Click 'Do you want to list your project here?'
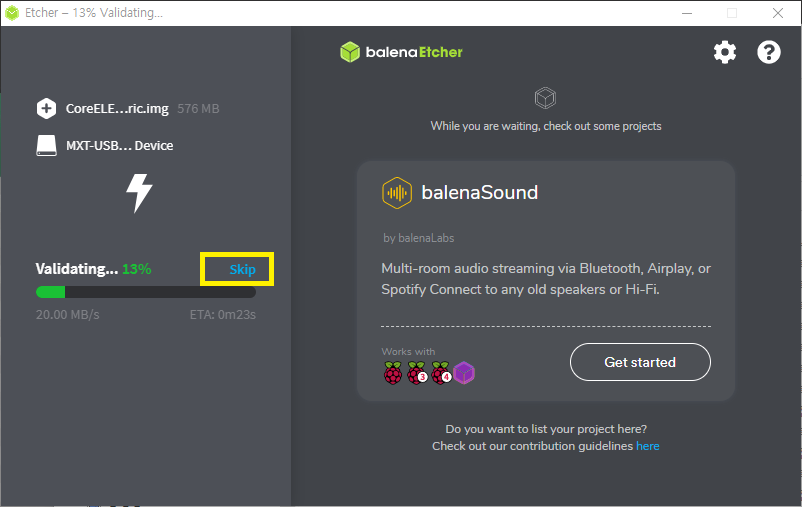 point(546,429)
